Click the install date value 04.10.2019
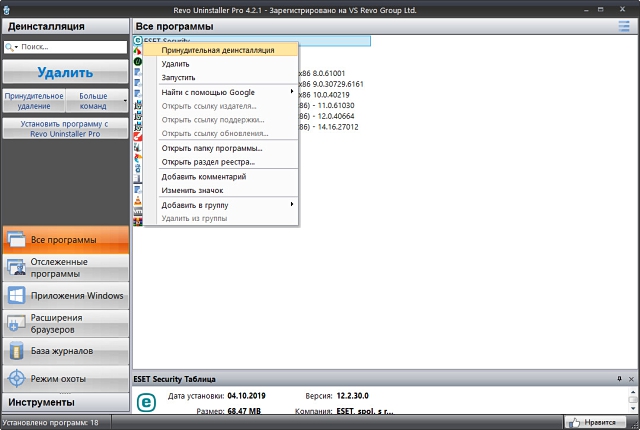640x430 pixels. [x=247, y=396]
